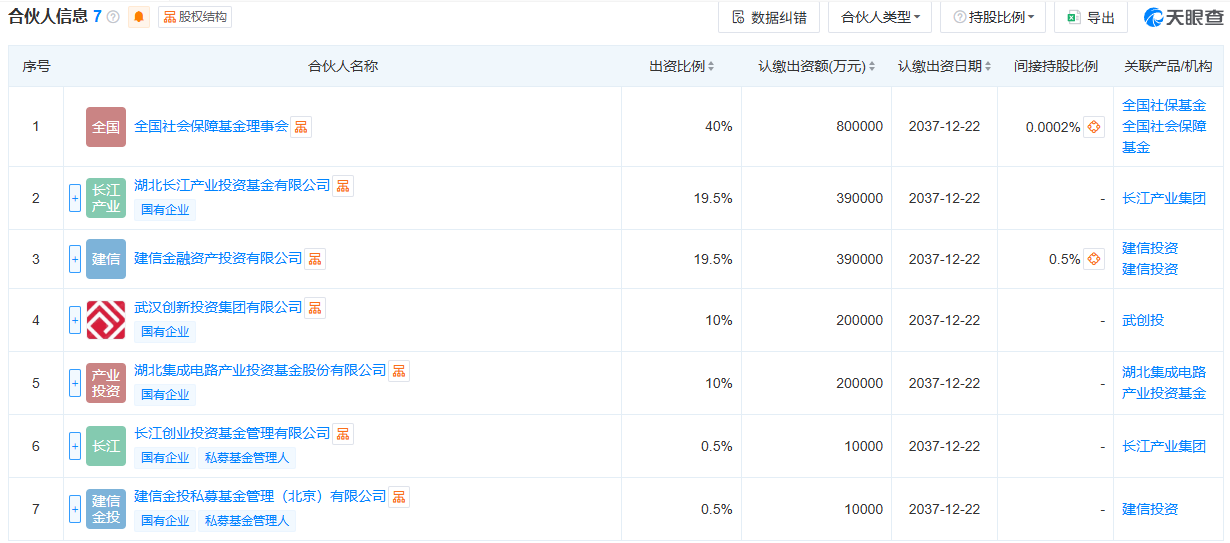
Task: Click 私募基金管理人 tag in row 6
Action: pos(247,458)
